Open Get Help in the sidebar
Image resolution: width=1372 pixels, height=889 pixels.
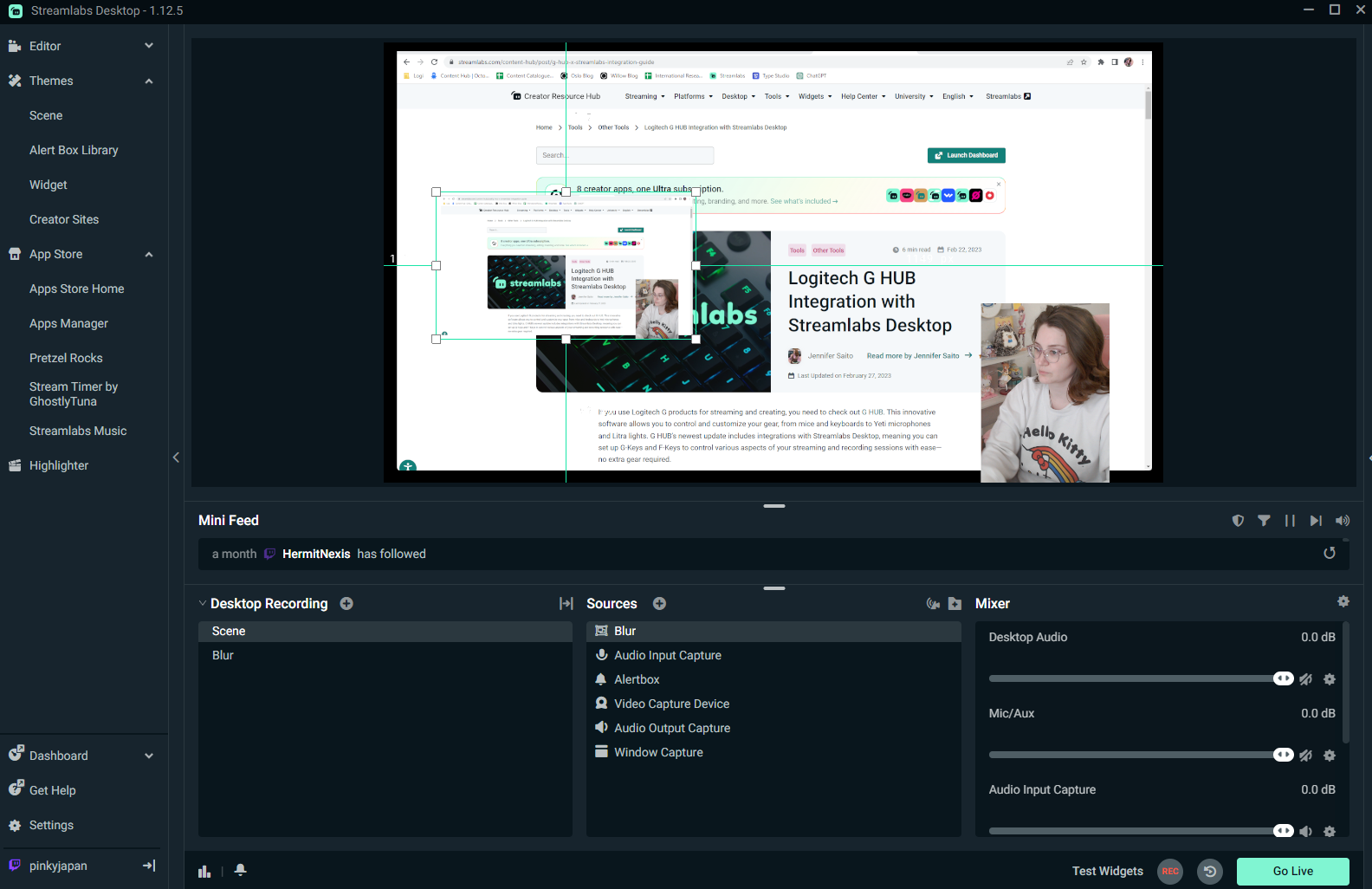(52, 790)
